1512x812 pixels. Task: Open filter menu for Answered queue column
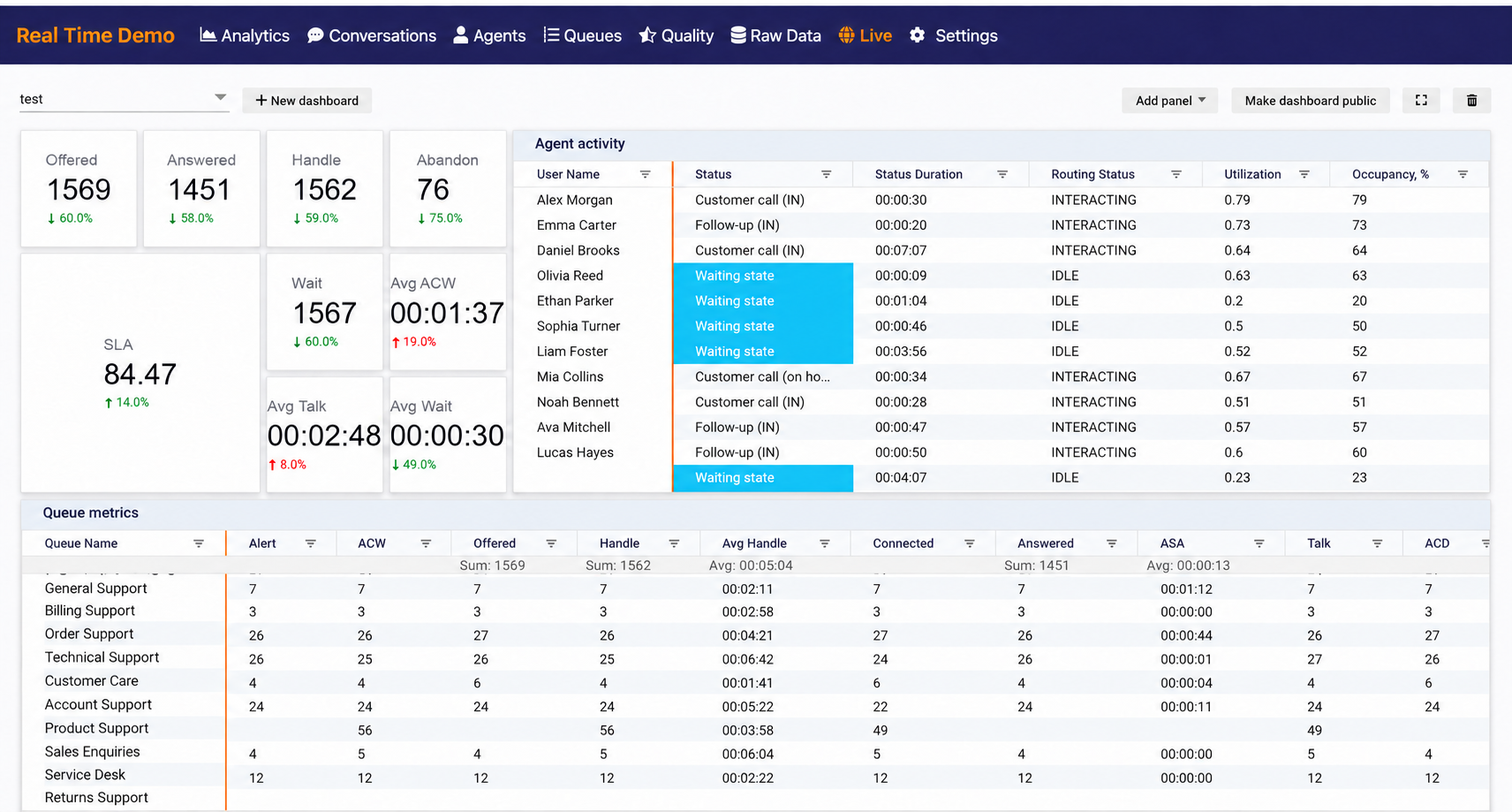point(1112,543)
